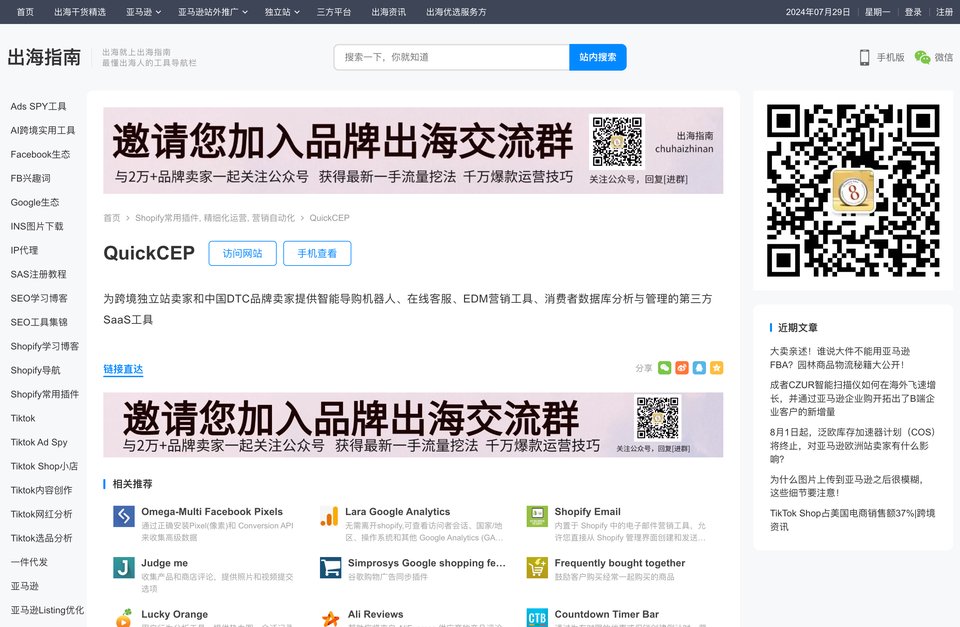
Task: Focus the 搜索一下 search input field
Action: pos(452,57)
